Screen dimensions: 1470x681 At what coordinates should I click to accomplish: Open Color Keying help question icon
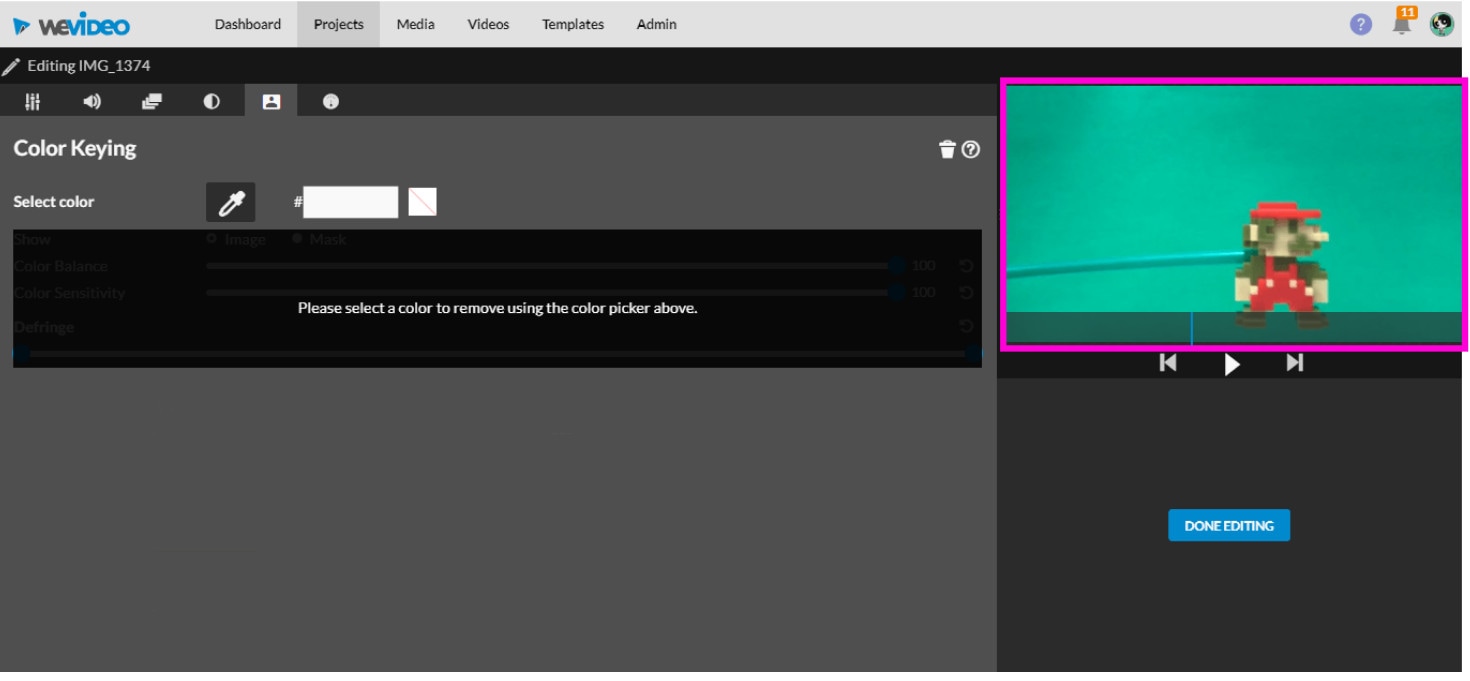pos(971,149)
